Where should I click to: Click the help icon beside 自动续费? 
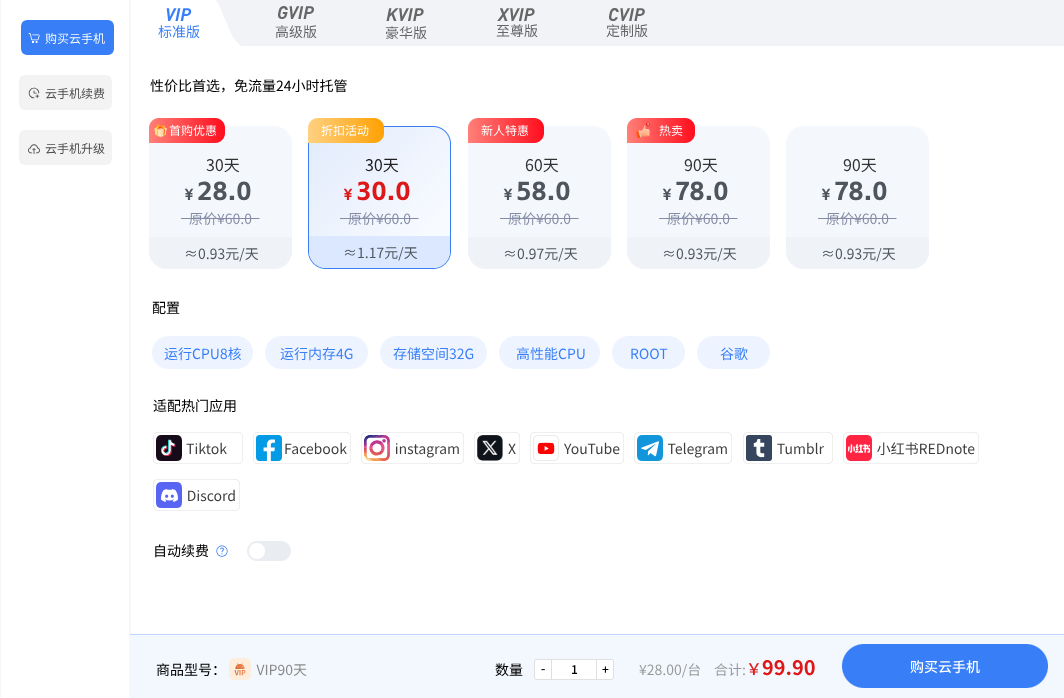pos(222,551)
